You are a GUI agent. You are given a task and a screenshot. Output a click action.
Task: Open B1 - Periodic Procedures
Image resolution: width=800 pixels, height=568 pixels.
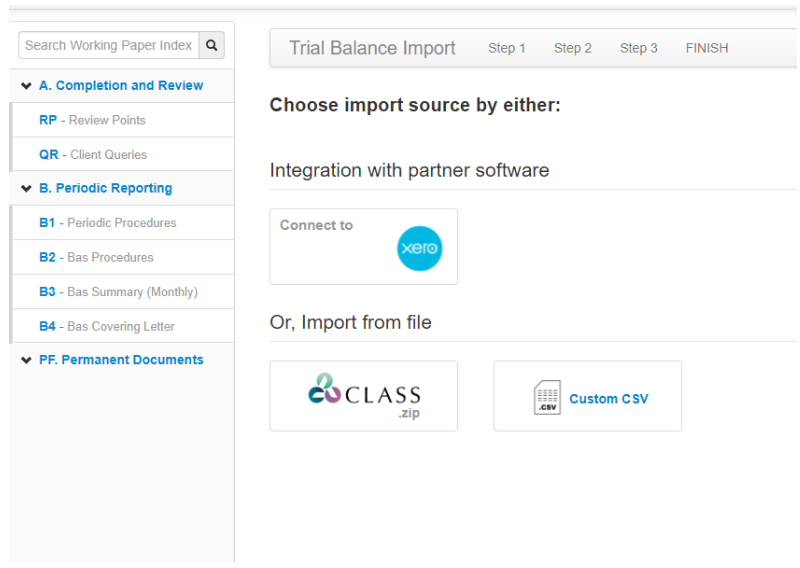click(107, 223)
